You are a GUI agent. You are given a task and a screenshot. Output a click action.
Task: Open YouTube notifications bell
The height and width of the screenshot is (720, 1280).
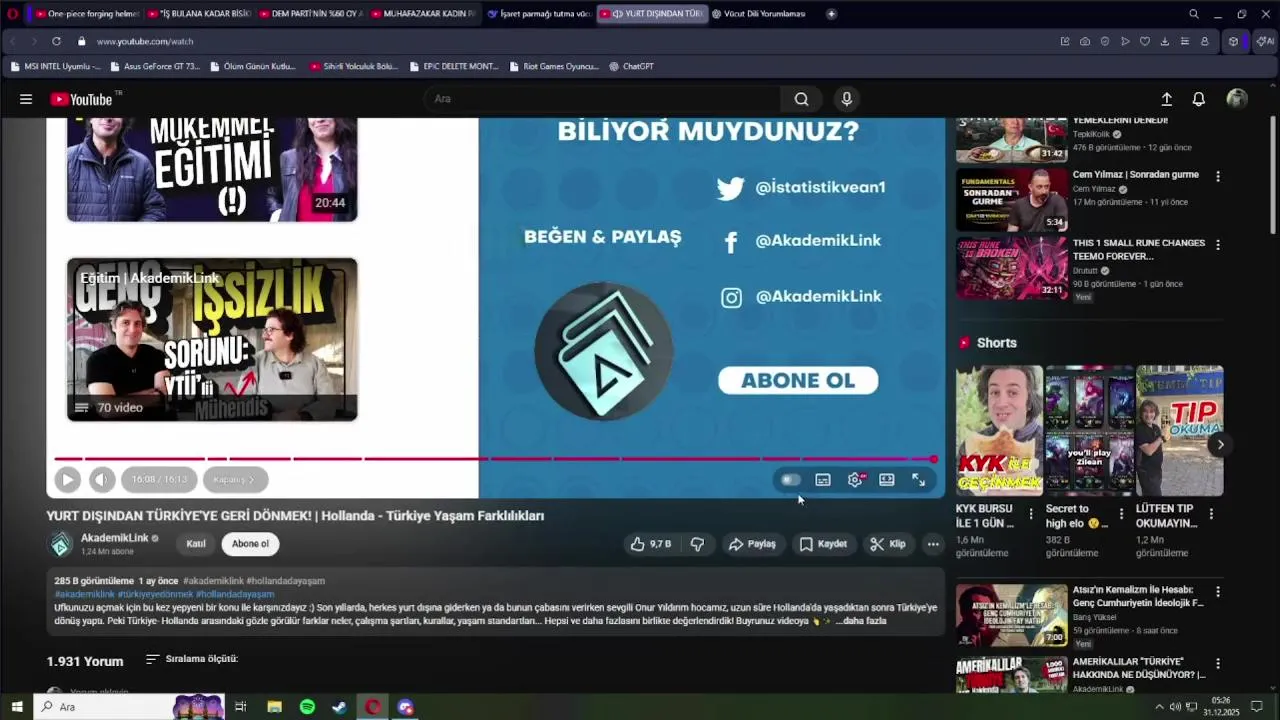(1198, 99)
